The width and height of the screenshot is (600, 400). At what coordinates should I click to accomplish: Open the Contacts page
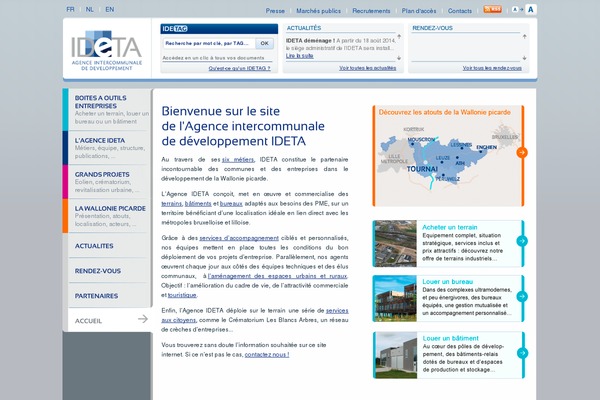[460, 11]
